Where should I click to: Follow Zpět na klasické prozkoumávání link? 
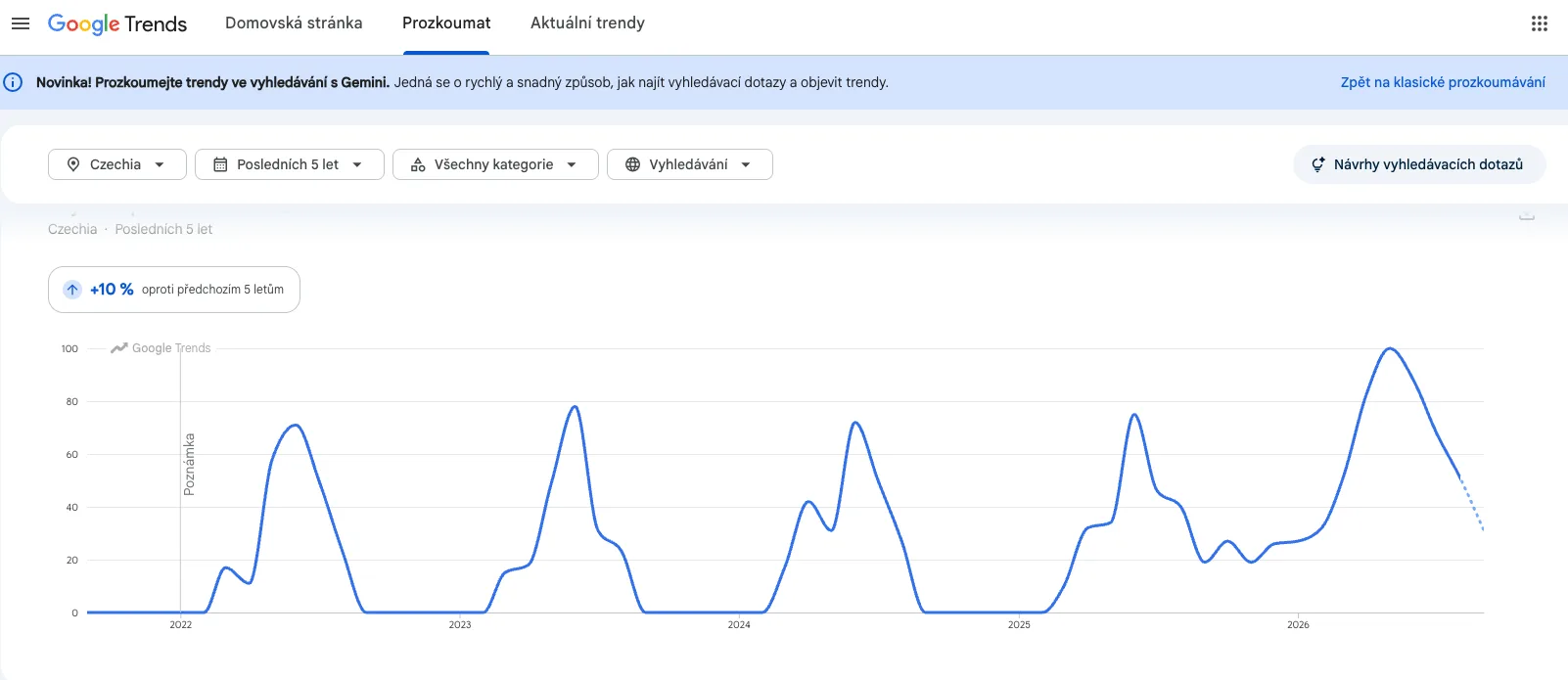(1443, 82)
